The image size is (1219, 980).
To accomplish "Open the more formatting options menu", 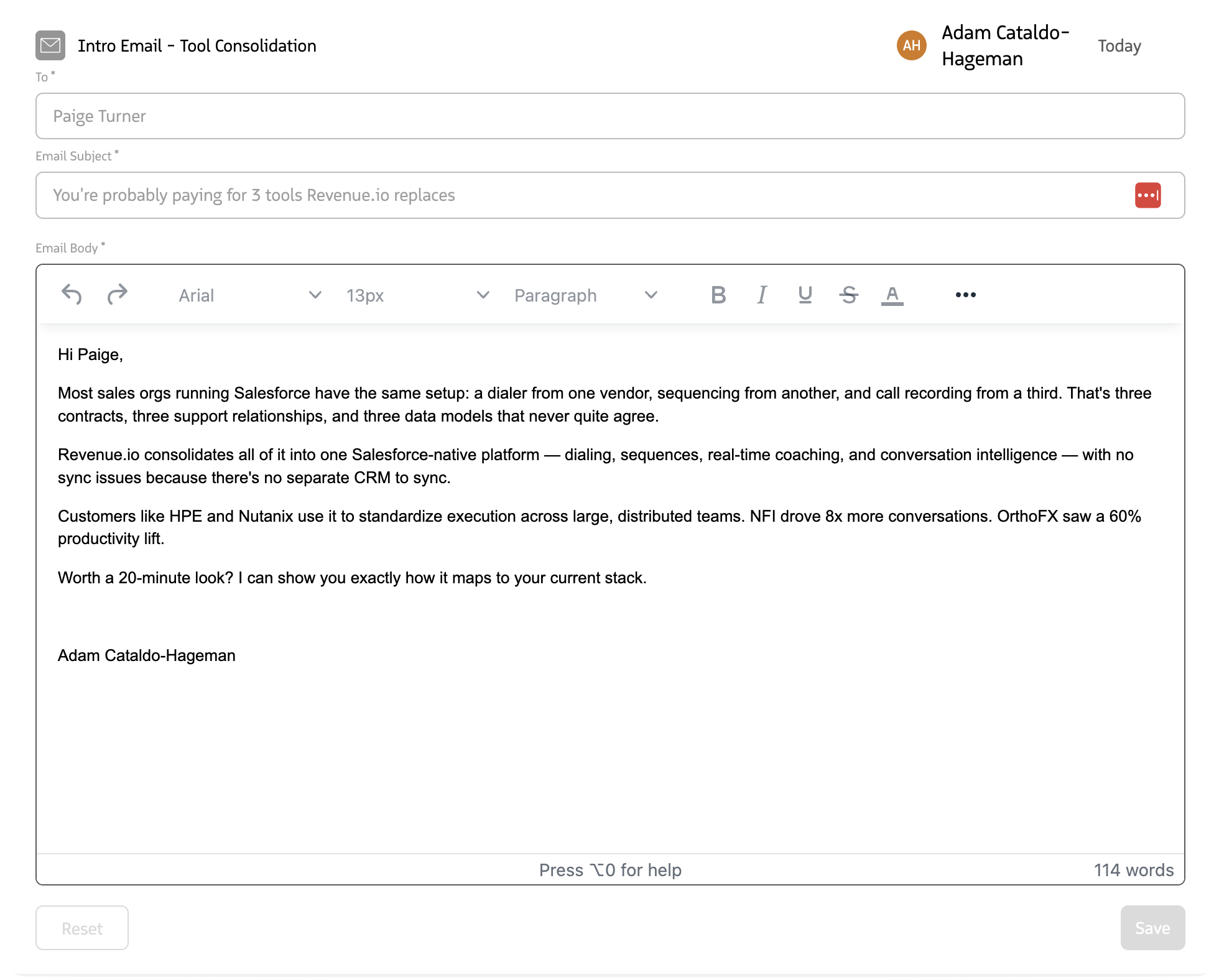I will point(965,295).
